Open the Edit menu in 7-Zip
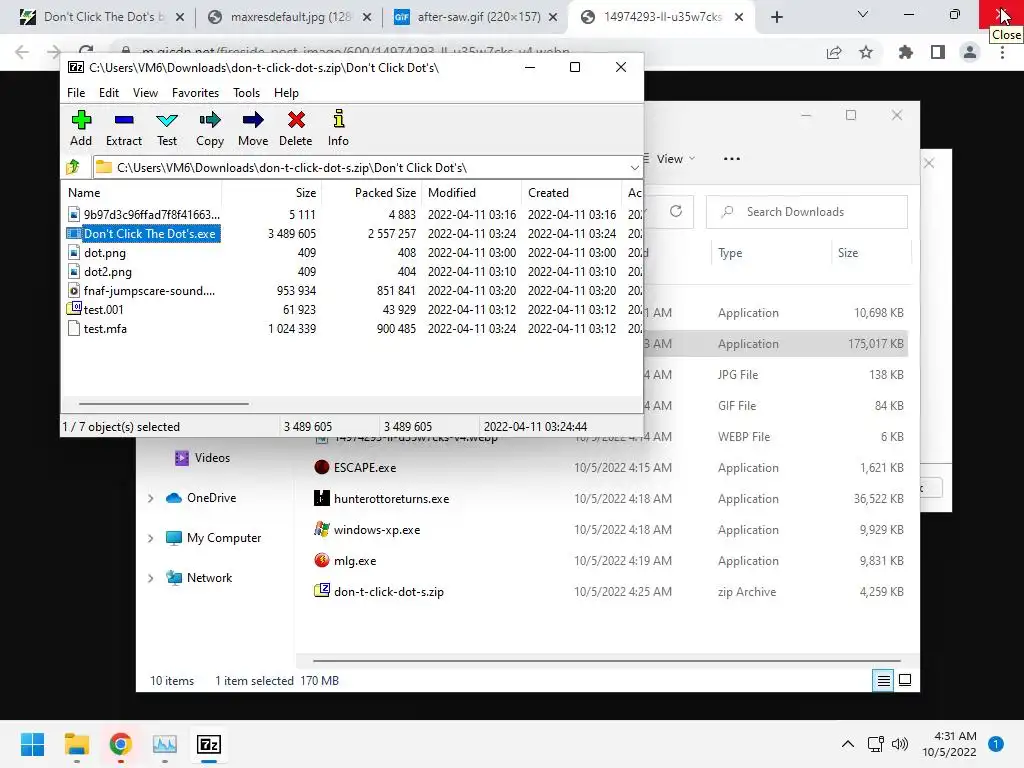 [x=108, y=93]
